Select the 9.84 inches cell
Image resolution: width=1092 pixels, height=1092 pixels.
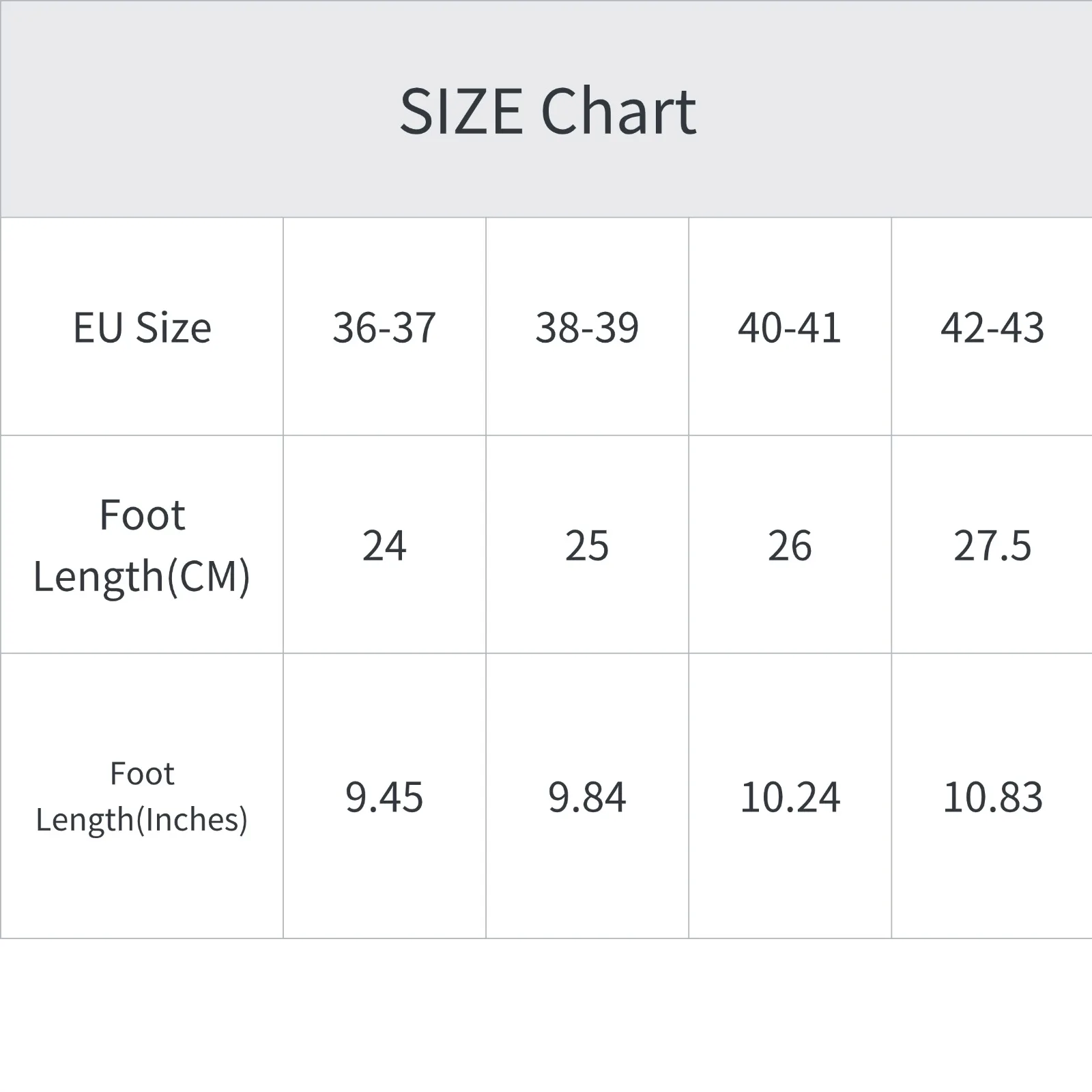coord(587,797)
